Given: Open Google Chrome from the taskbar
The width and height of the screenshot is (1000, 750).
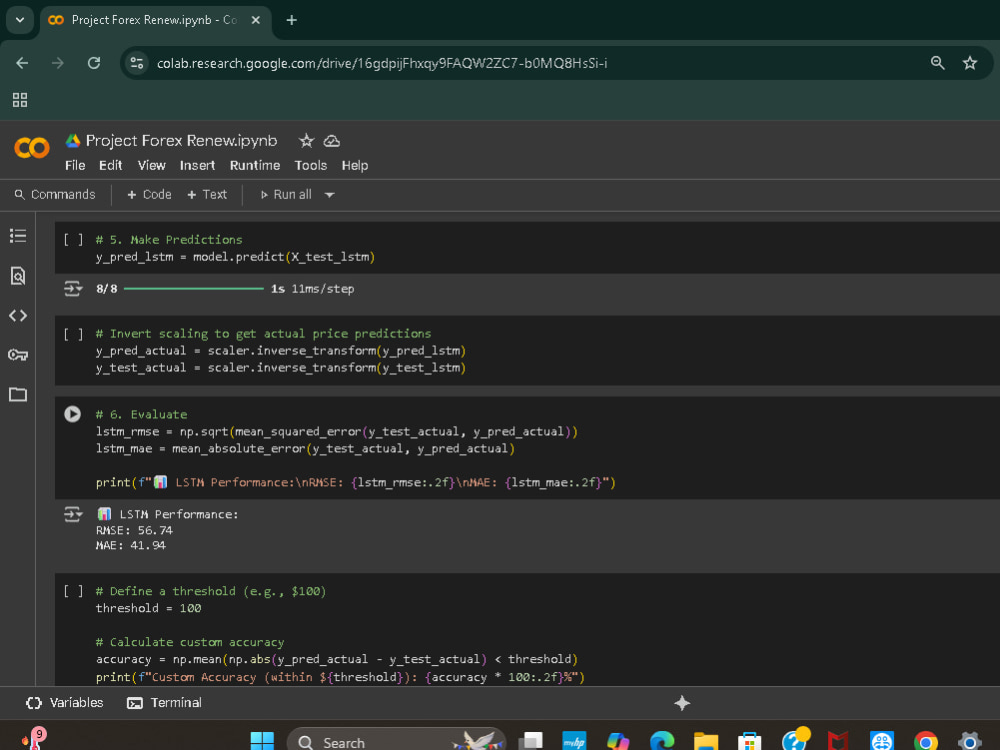Looking at the screenshot, I should click(925, 741).
